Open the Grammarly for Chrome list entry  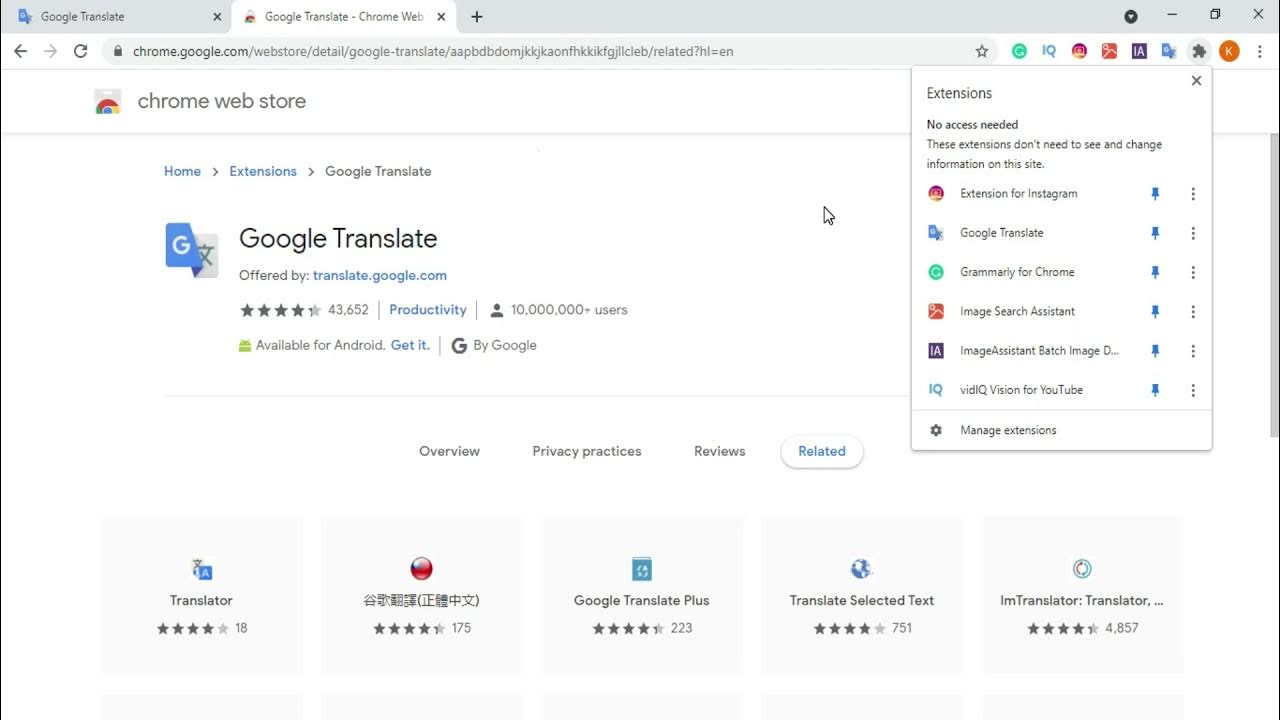coord(1017,272)
